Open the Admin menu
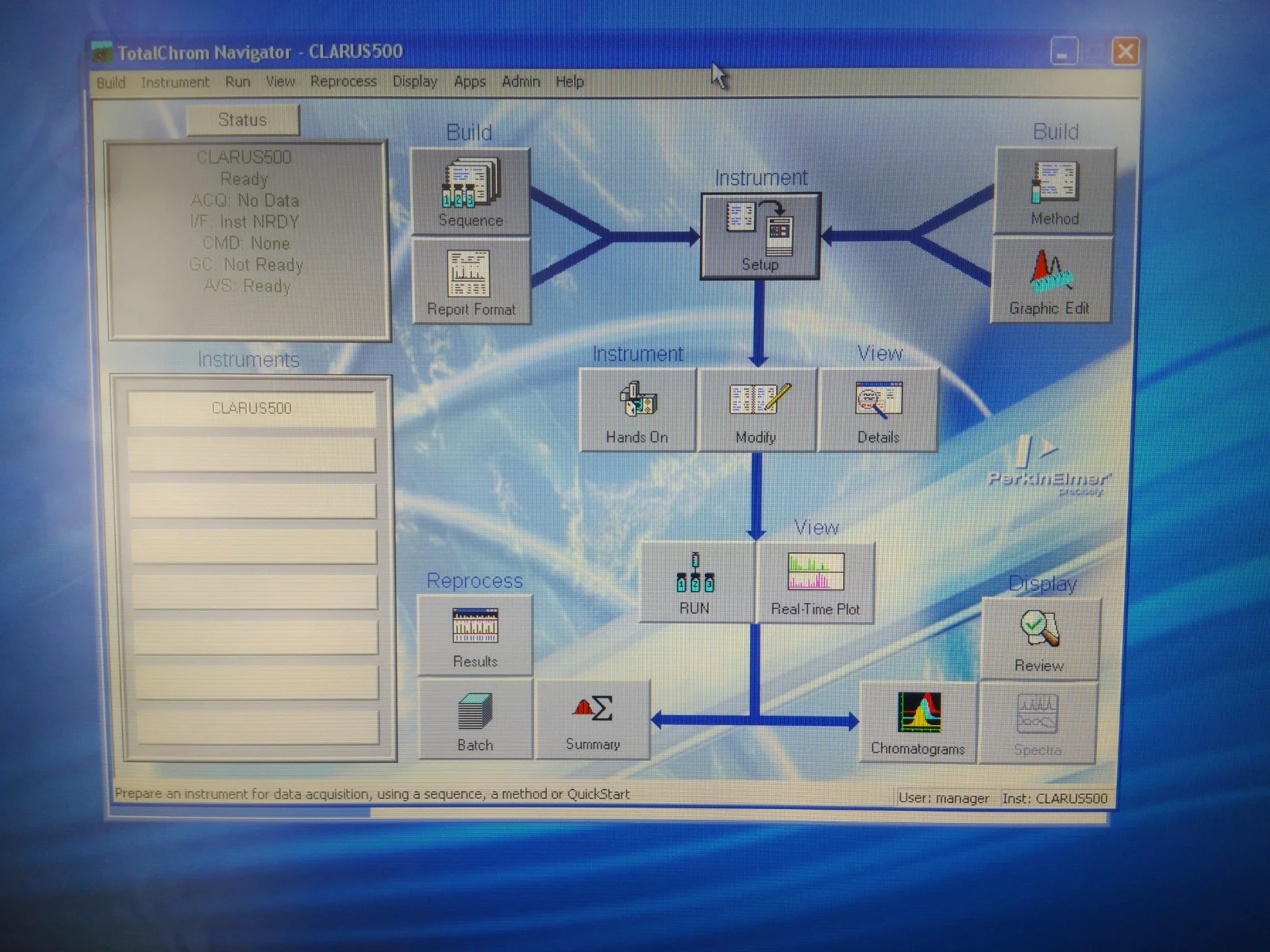 (521, 81)
